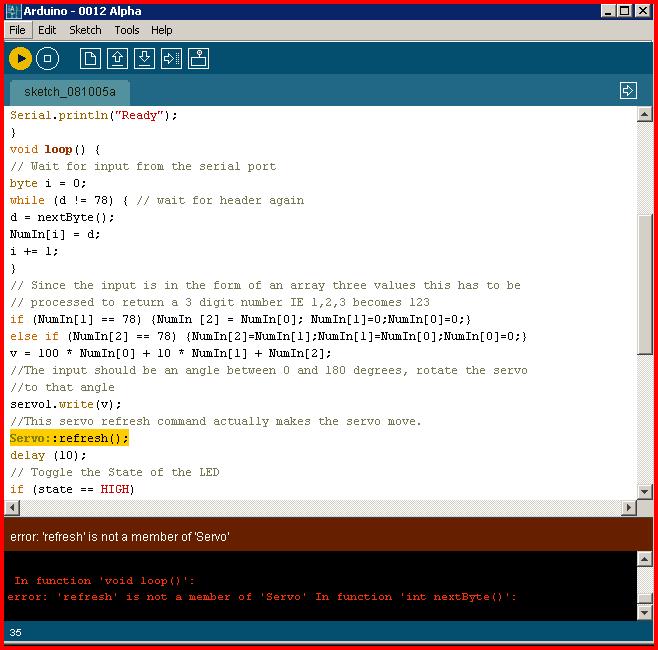Image resolution: width=658 pixels, height=650 pixels.
Task: Open the Sketch menu
Action: coord(85,30)
